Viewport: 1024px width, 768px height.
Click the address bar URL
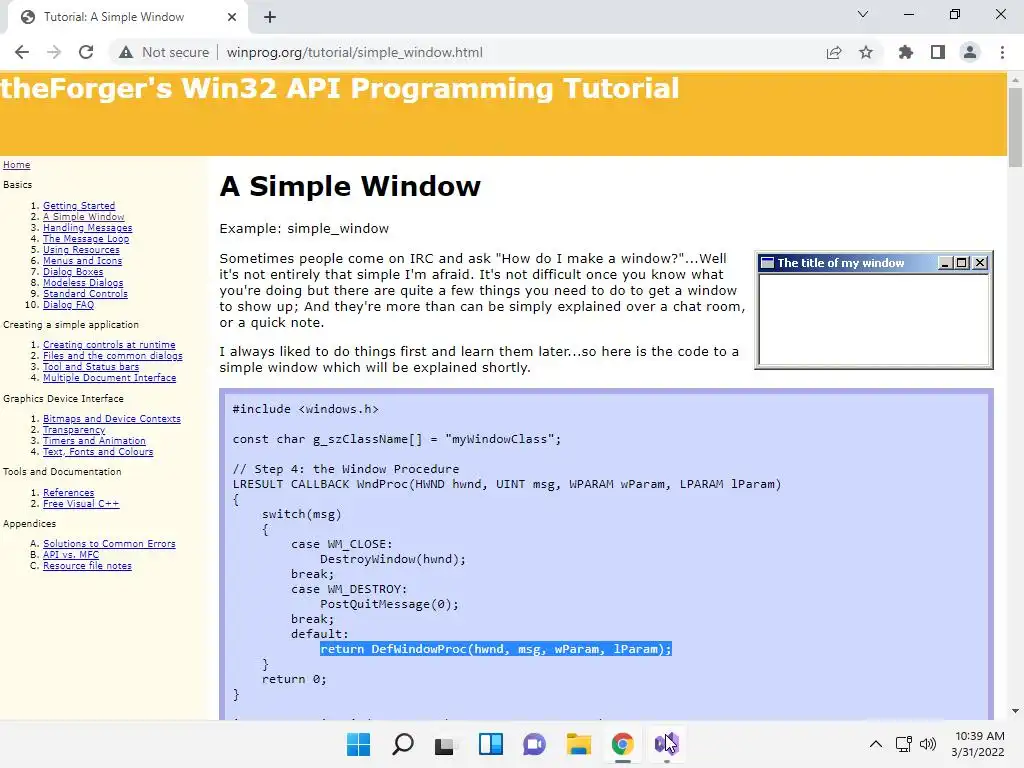pos(355,52)
